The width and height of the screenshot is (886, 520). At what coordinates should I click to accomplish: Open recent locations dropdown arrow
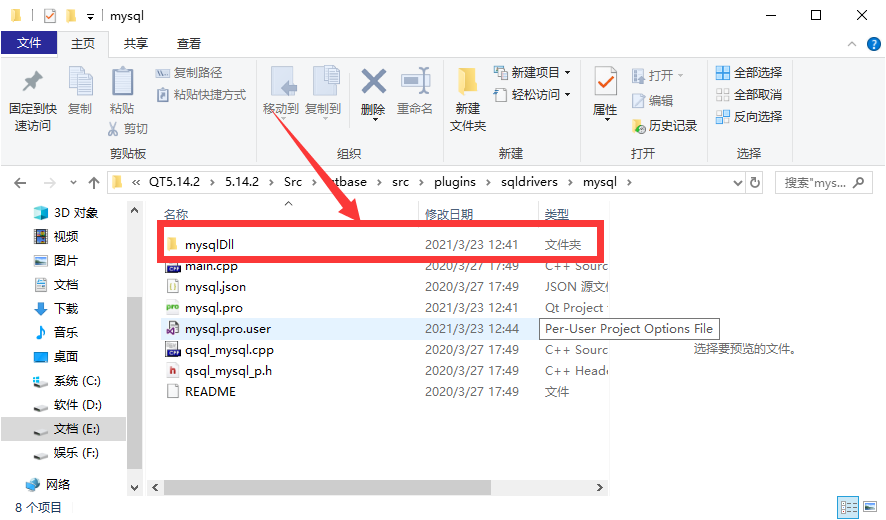pyautogui.click(x=73, y=183)
